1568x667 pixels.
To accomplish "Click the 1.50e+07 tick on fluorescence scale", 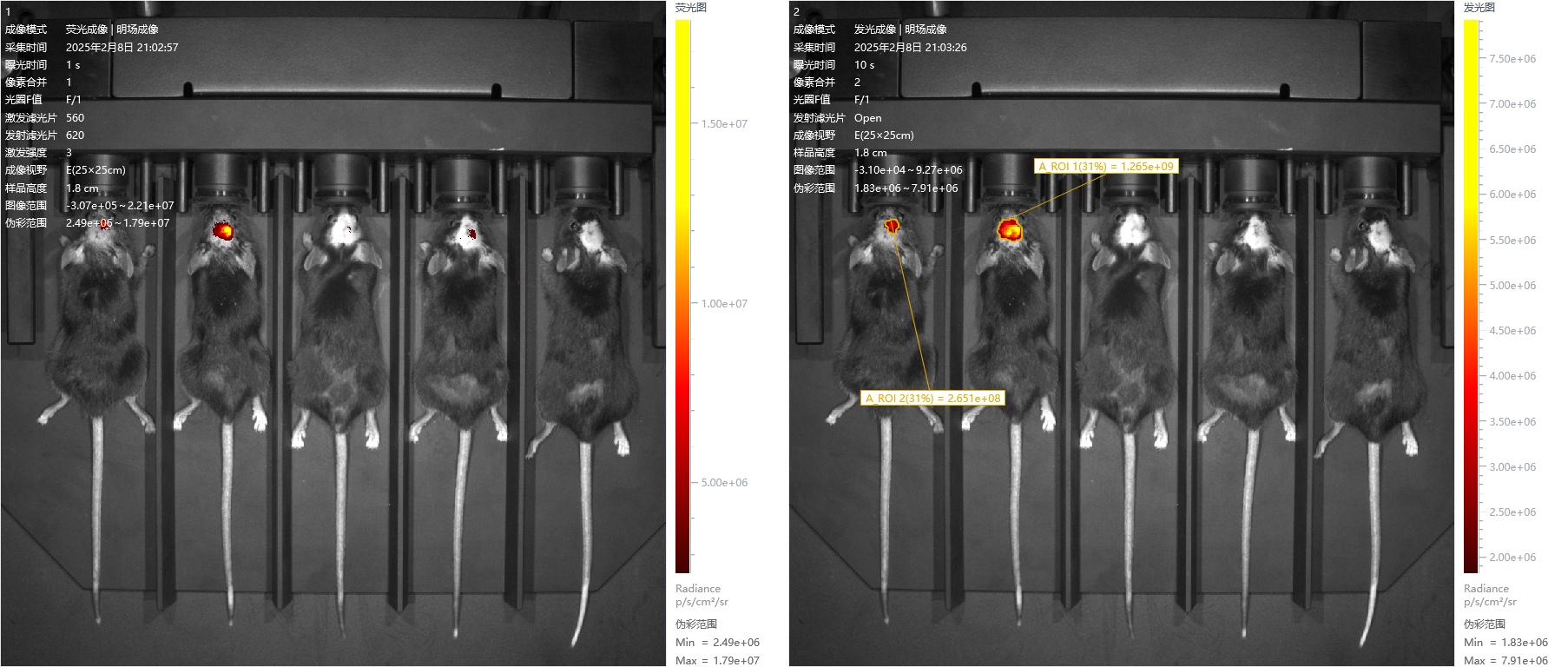I will click(724, 124).
